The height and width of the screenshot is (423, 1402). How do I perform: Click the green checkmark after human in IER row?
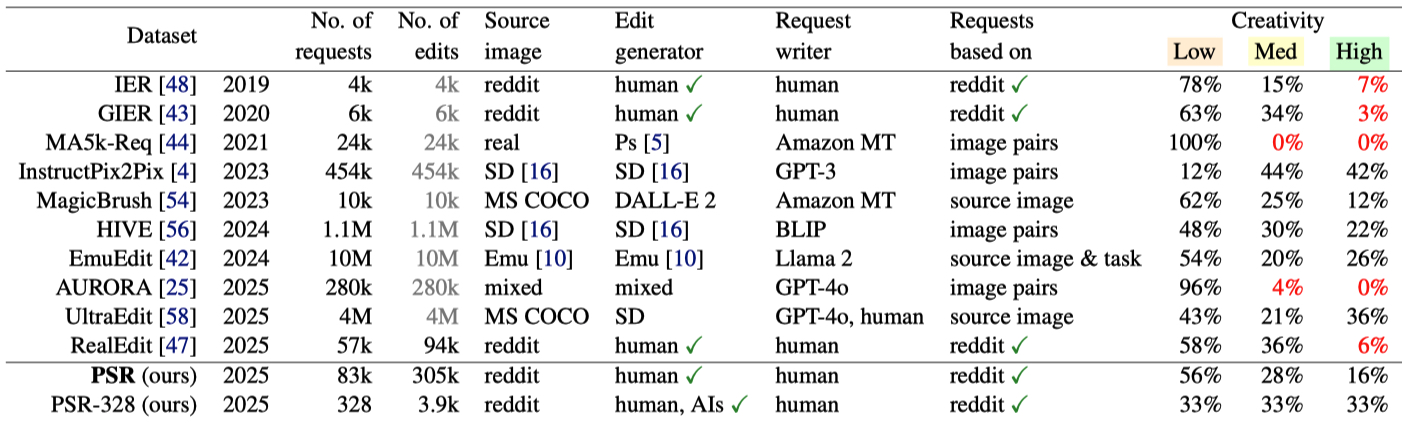pyautogui.click(x=693, y=84)
